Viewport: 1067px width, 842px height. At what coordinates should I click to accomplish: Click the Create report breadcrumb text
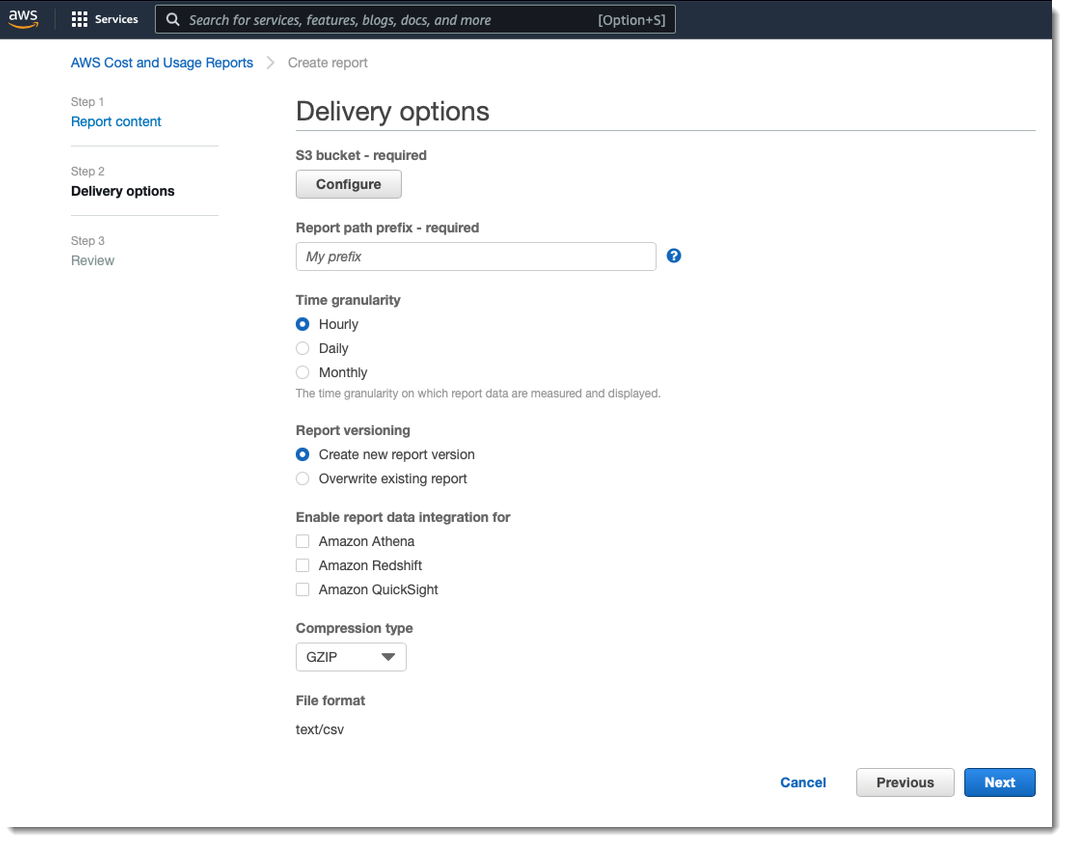[x=327, y=63]
